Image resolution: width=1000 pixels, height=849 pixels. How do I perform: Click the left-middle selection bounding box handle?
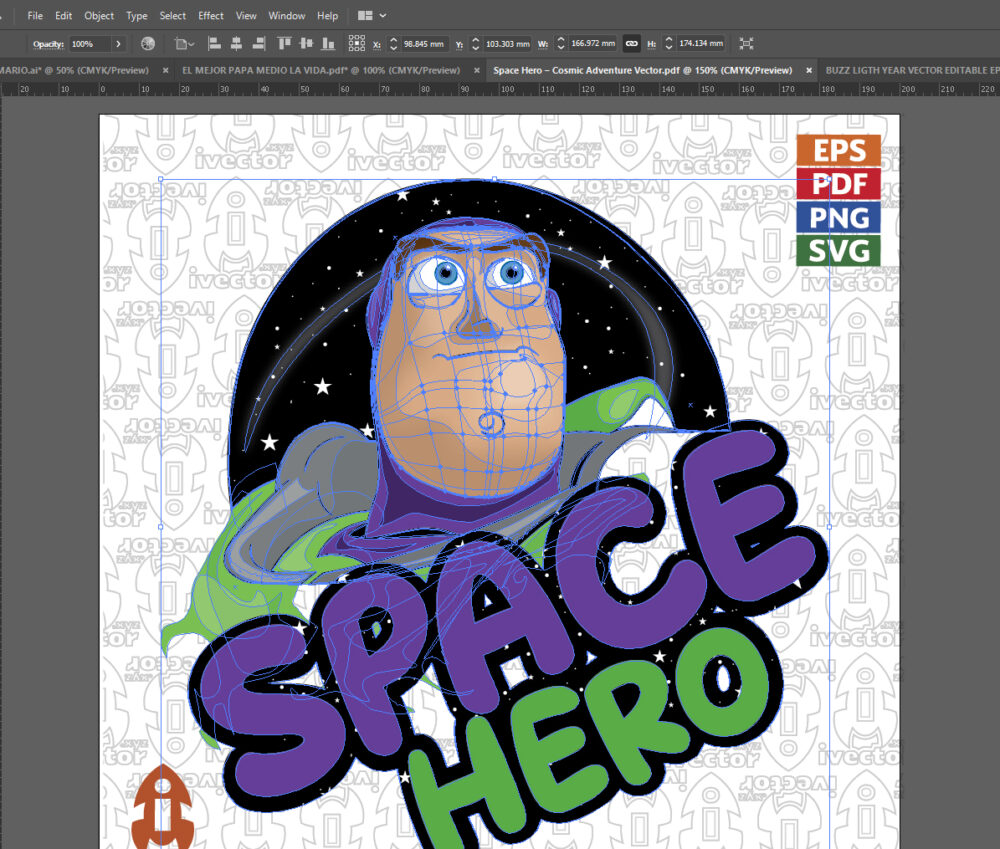(160, 527)
